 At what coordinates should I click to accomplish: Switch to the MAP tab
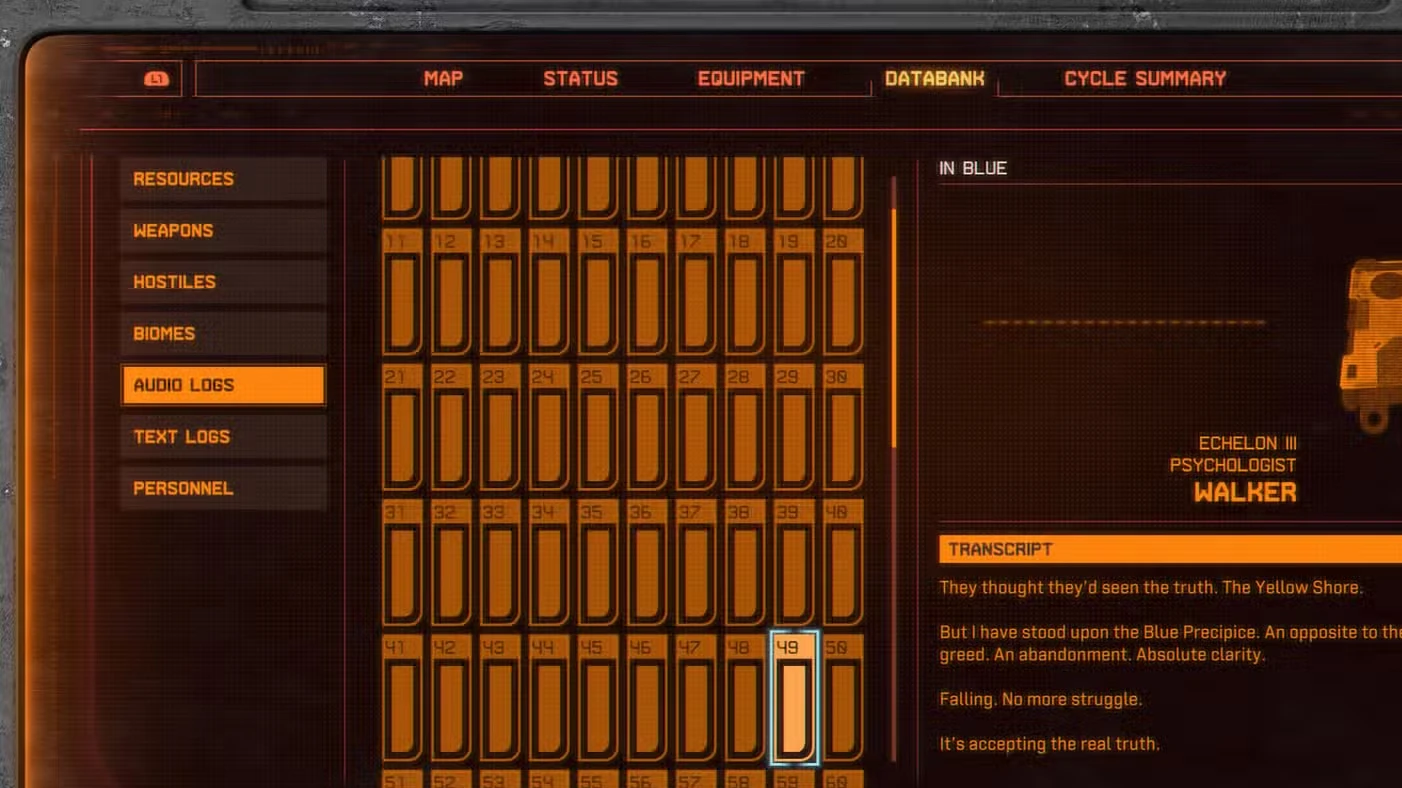(x=443, y=79)
